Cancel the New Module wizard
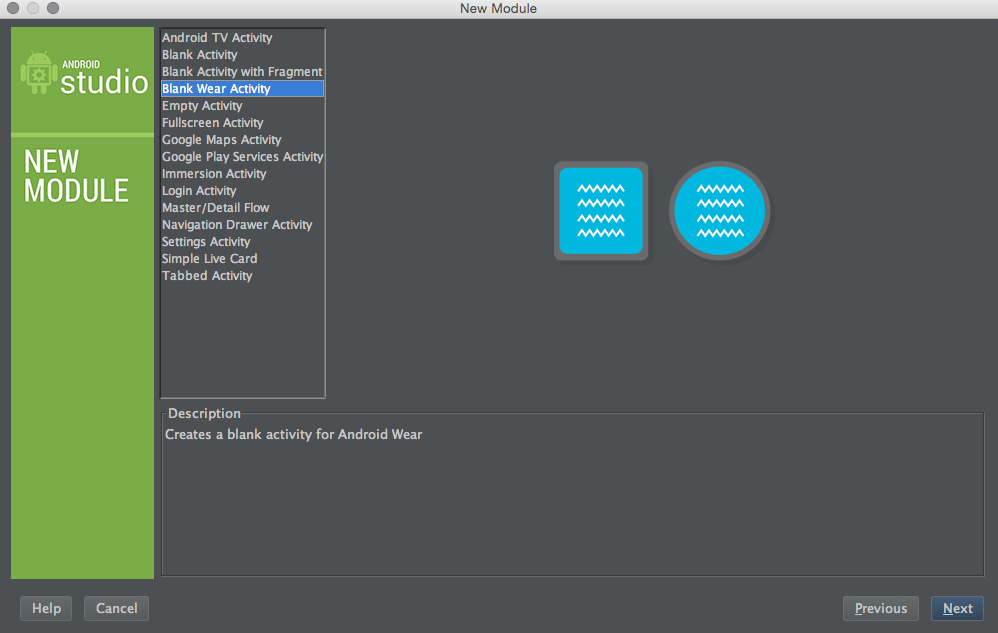The width and height of the screenshot is (998, 633). [116, 608]
